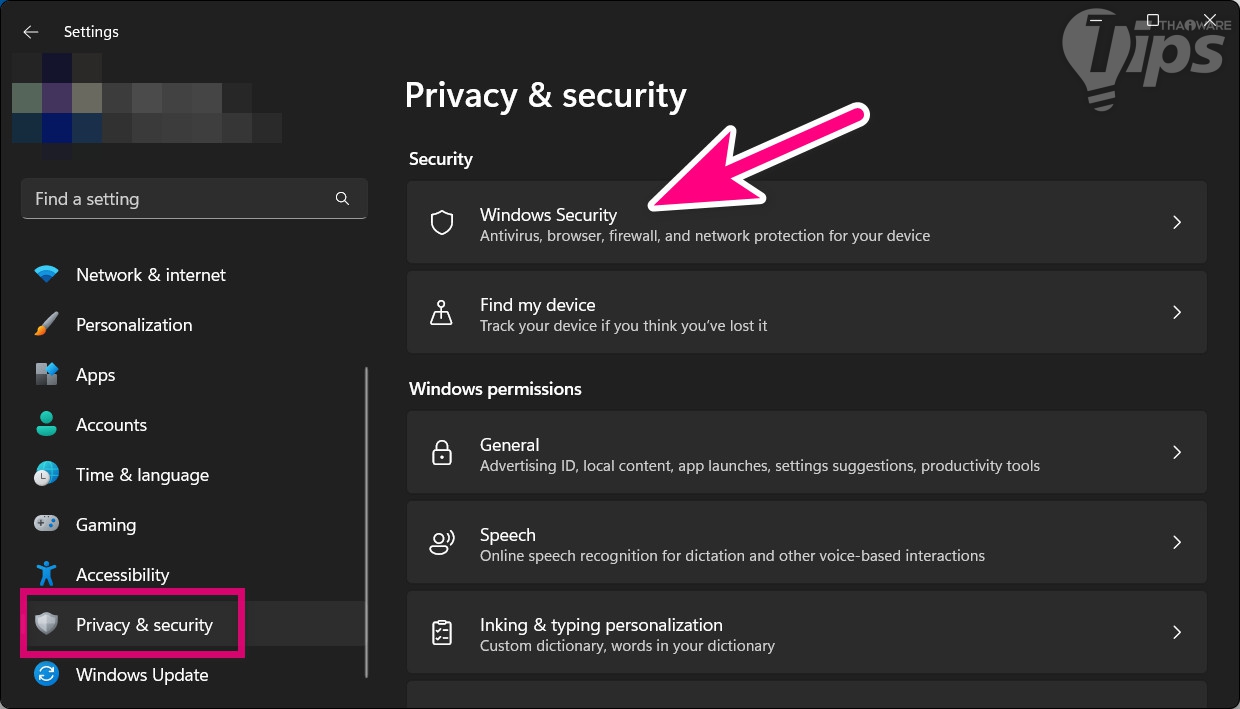The width and height of the screenshot is (1240, 709).
Task: Select Apps in the sidebar
Action: (x=96, y=375)
